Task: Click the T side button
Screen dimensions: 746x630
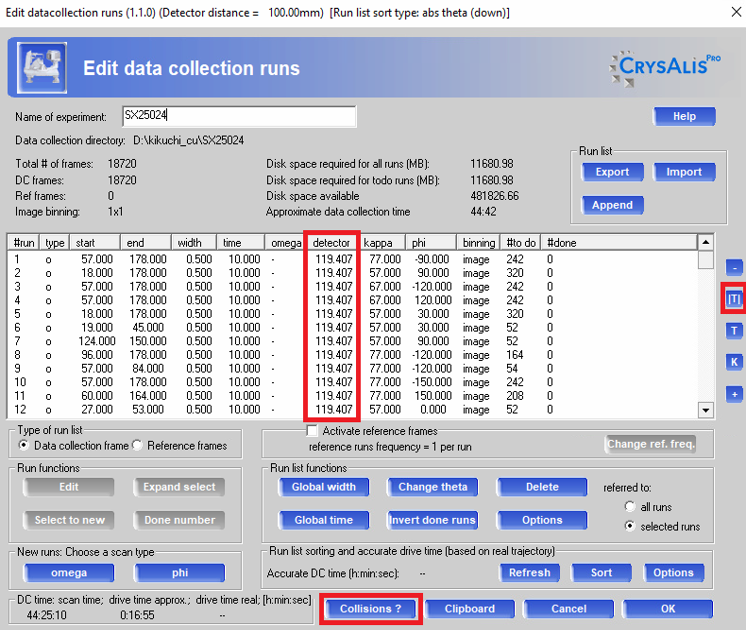Action: pos(734,330)
